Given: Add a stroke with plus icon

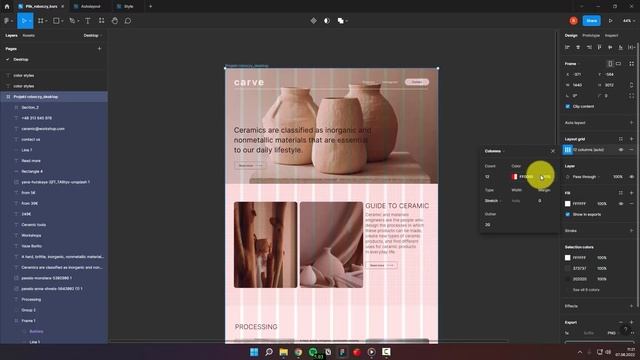Looking at the screenshot, I should [x=631, y=231].
